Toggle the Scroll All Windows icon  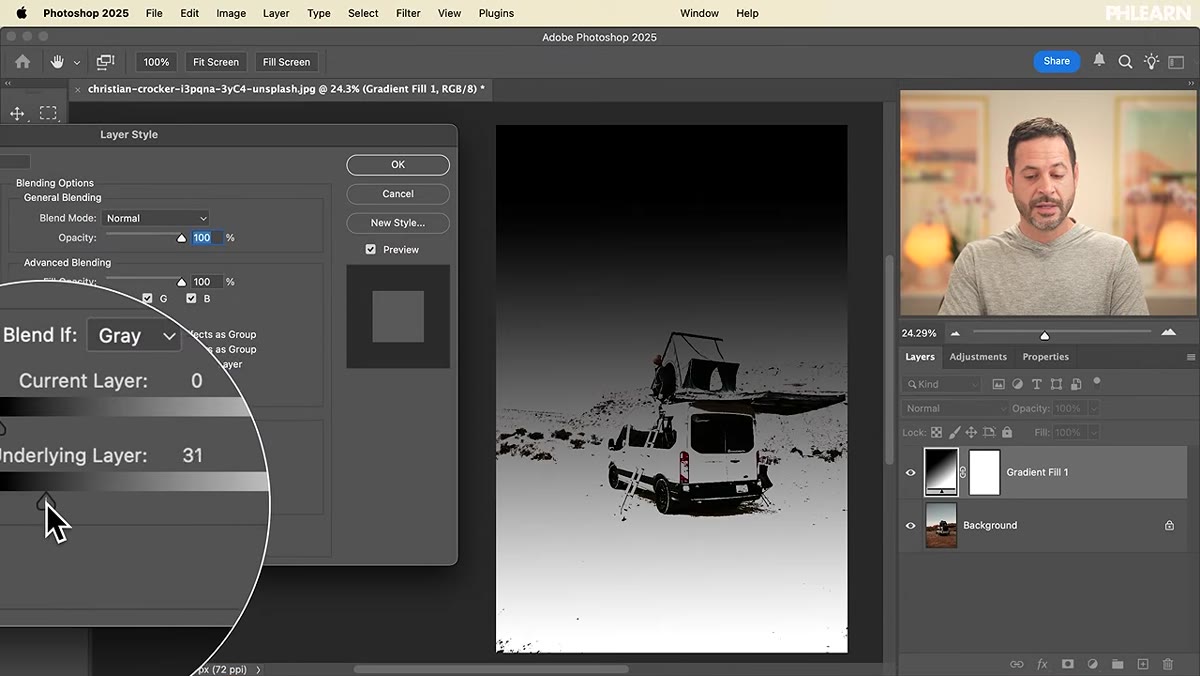105,62
